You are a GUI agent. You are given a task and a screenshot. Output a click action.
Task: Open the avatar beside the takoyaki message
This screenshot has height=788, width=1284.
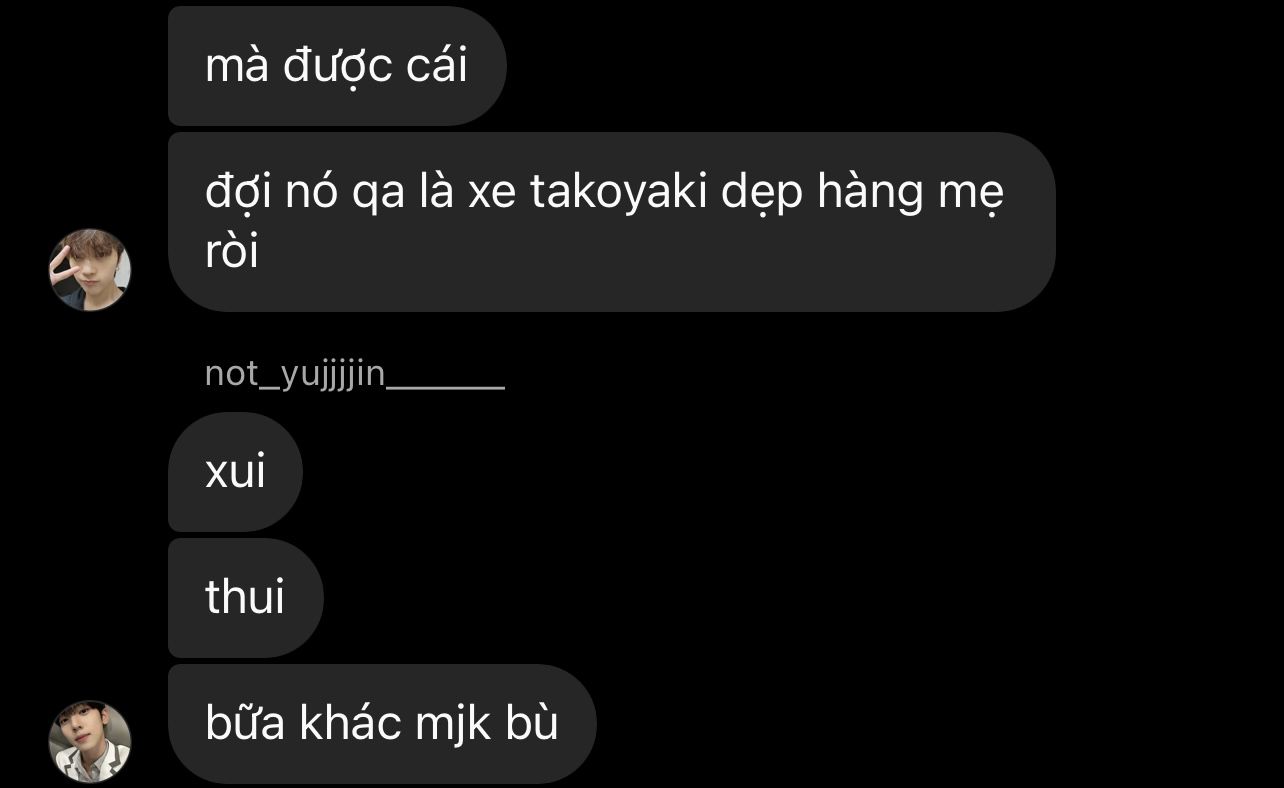point(90,270)
